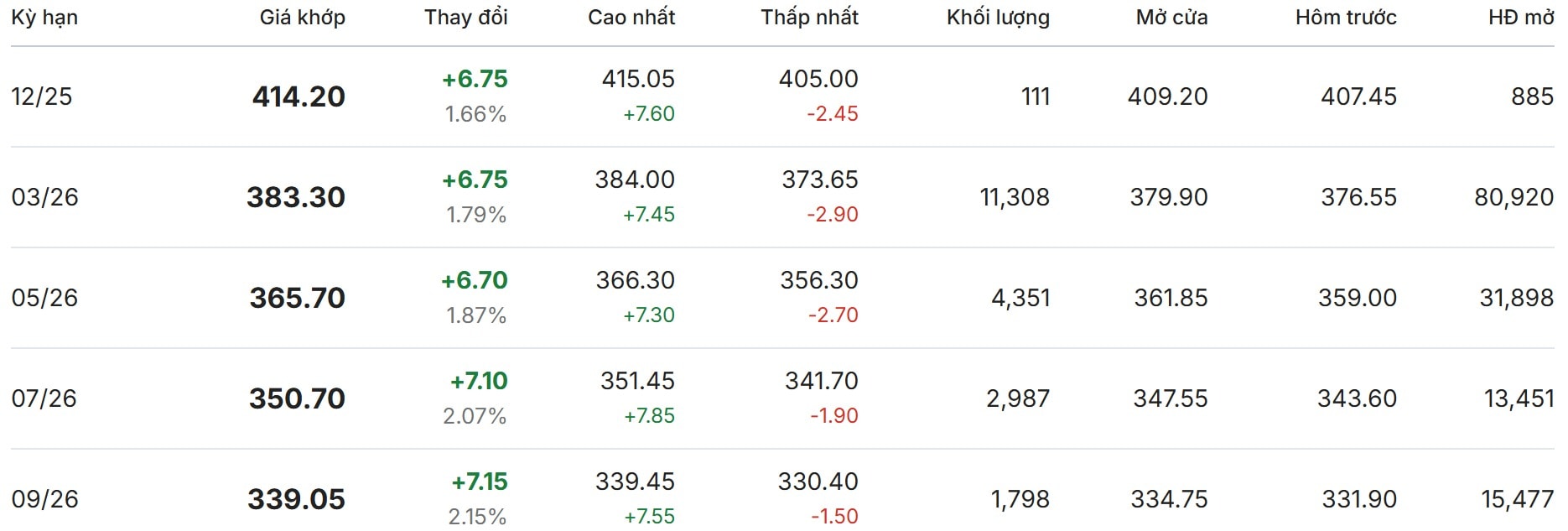
Task: Click the Kỳ hạn column header
Action: point(44,17)
